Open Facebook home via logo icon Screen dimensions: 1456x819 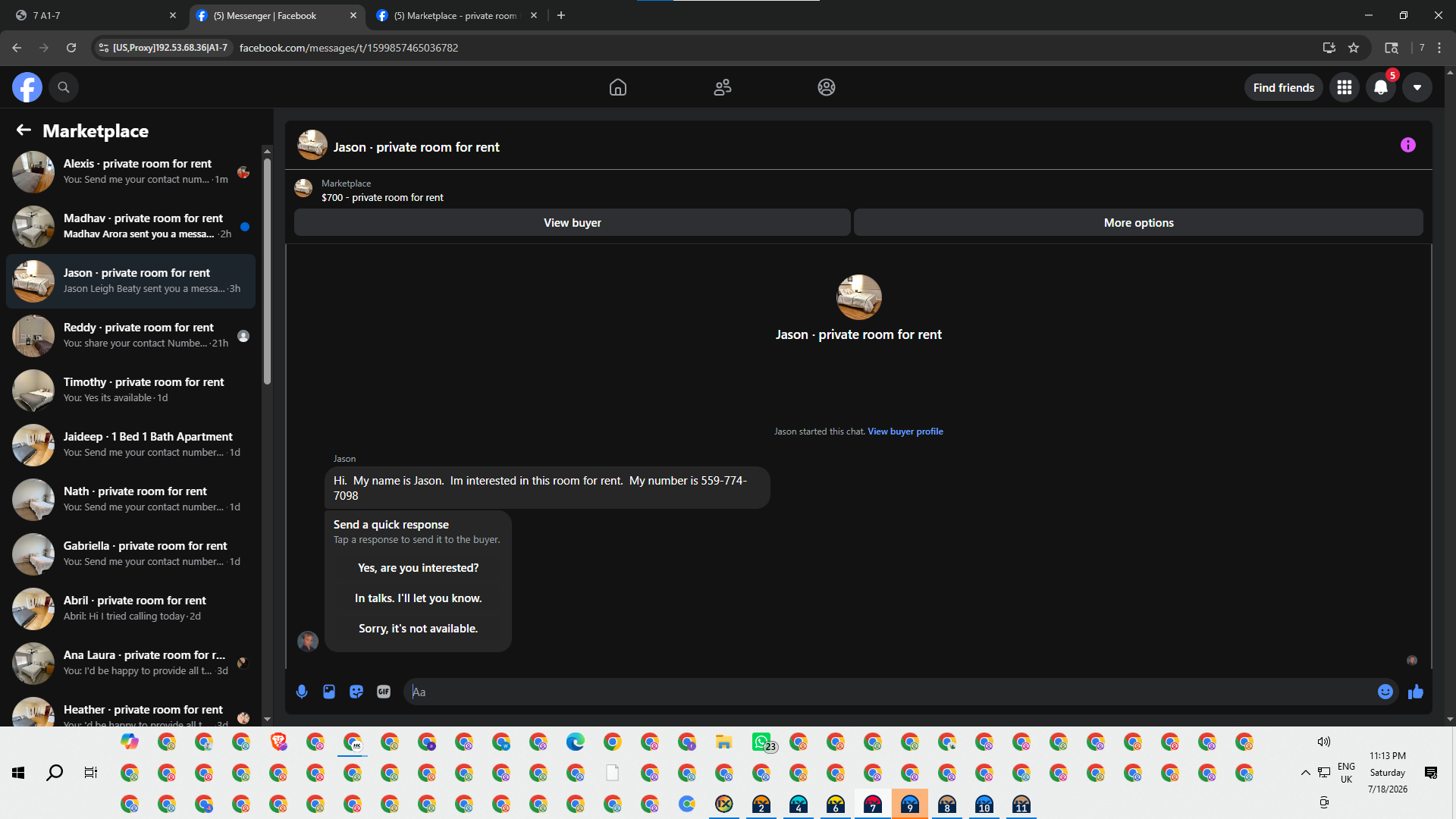coord(27,87)
